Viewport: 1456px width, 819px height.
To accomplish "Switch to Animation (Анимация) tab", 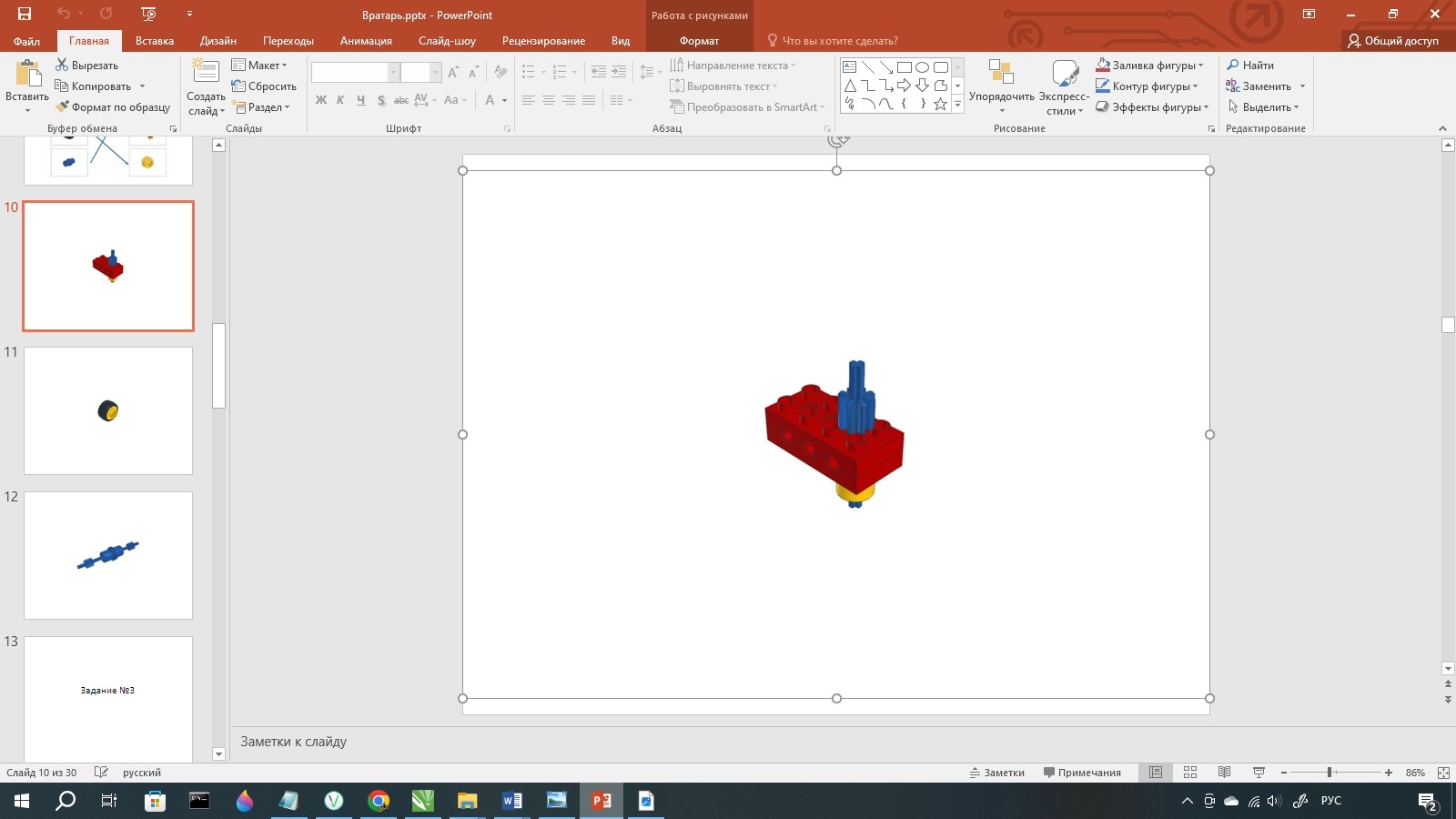I will point(366,41).
